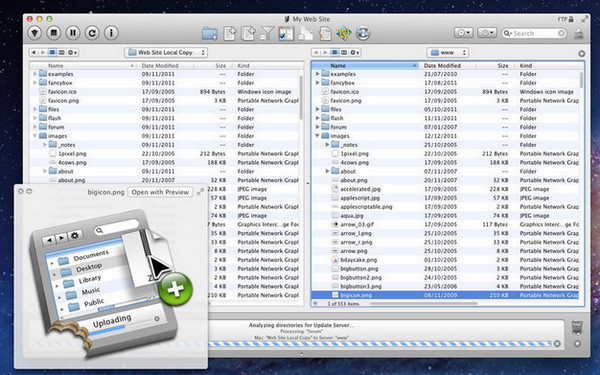Cancel the analyzing progress with the X

(x=557, y=344)
